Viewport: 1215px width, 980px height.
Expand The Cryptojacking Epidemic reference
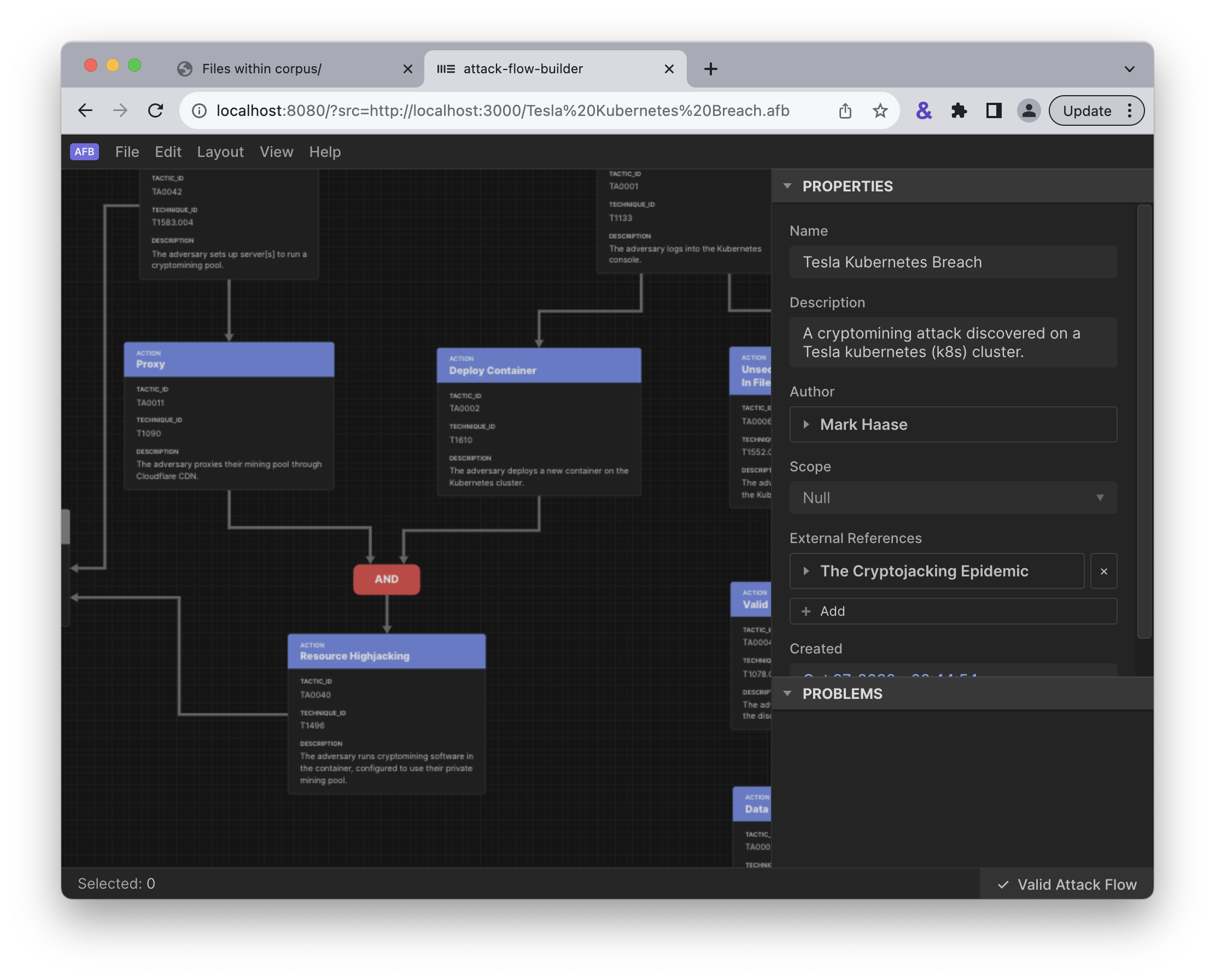click(x=807, y=571)
